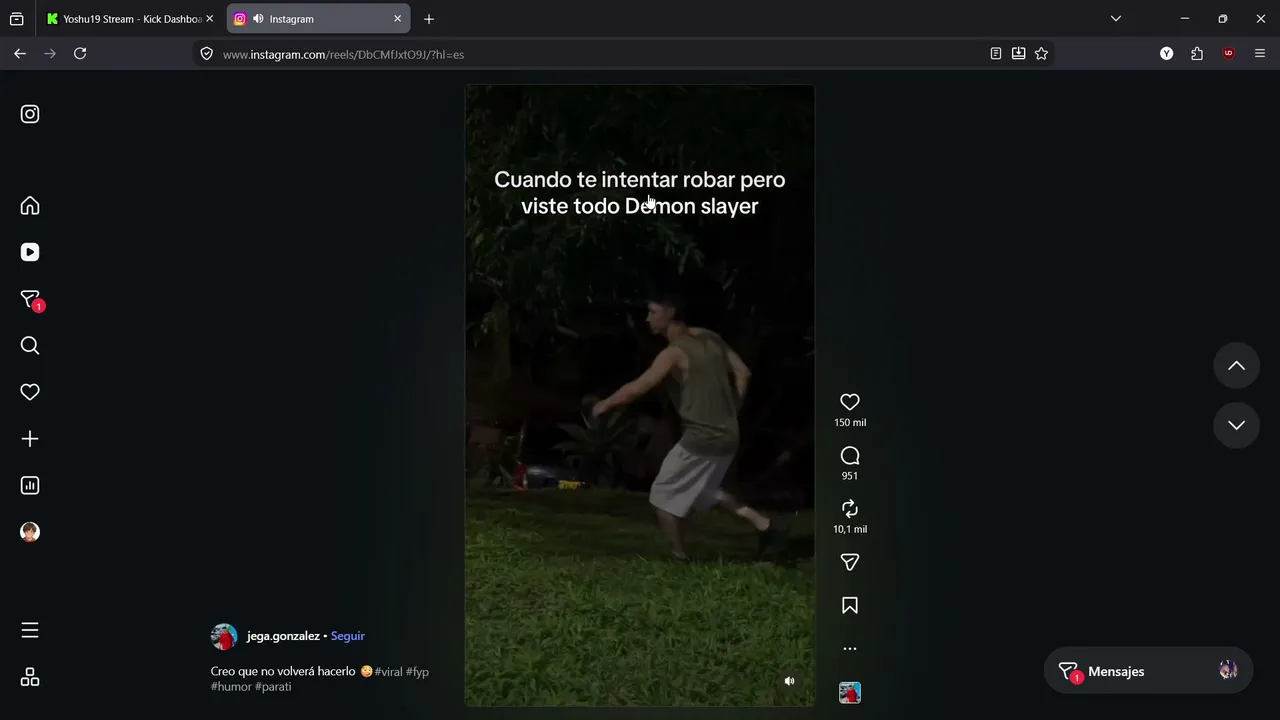The width and height of the screenshot is (1280, 720).
Task: Open the Meta apps grid icon
Action: point(30,678)
